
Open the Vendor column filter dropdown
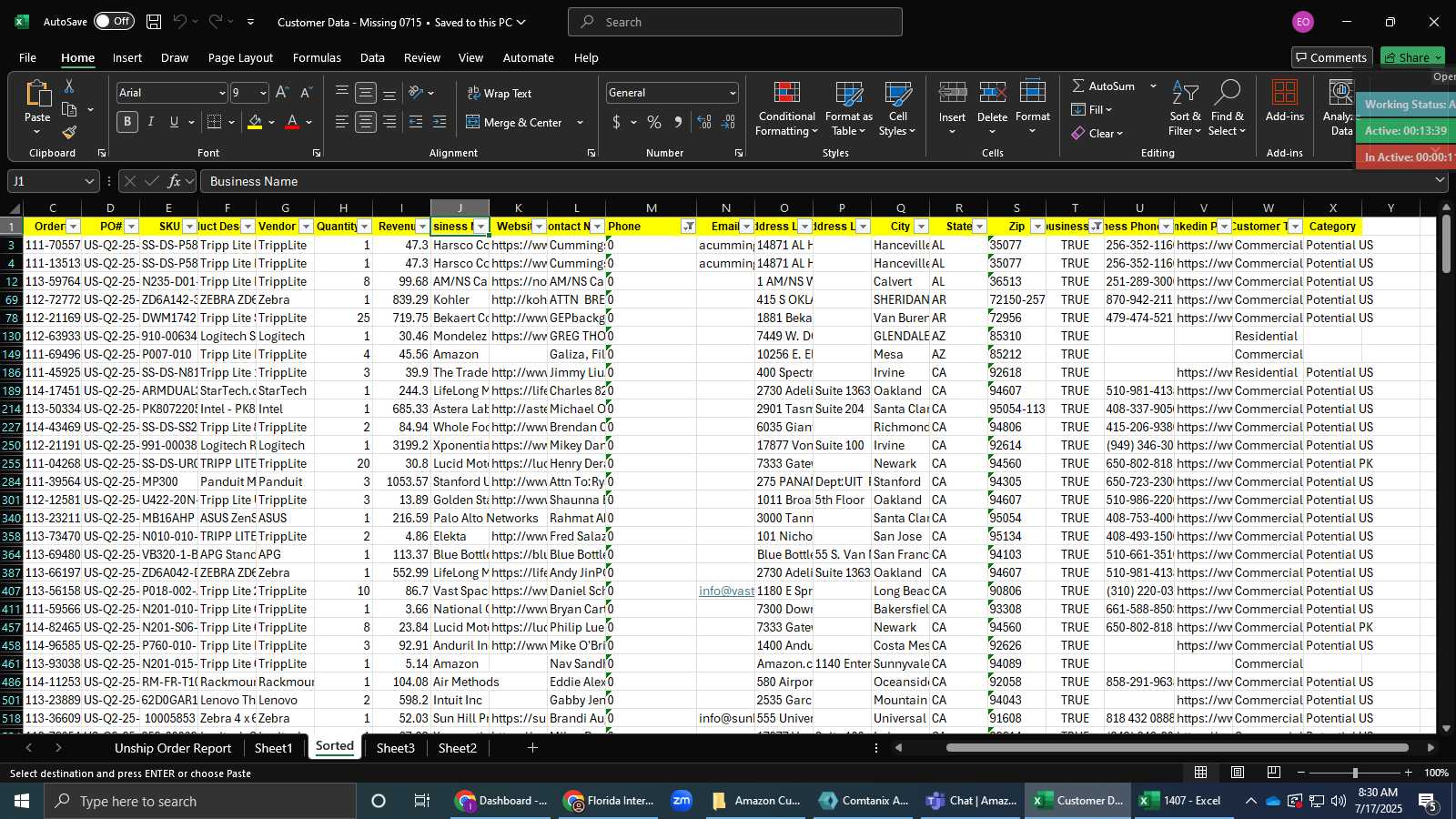[306, 227]
